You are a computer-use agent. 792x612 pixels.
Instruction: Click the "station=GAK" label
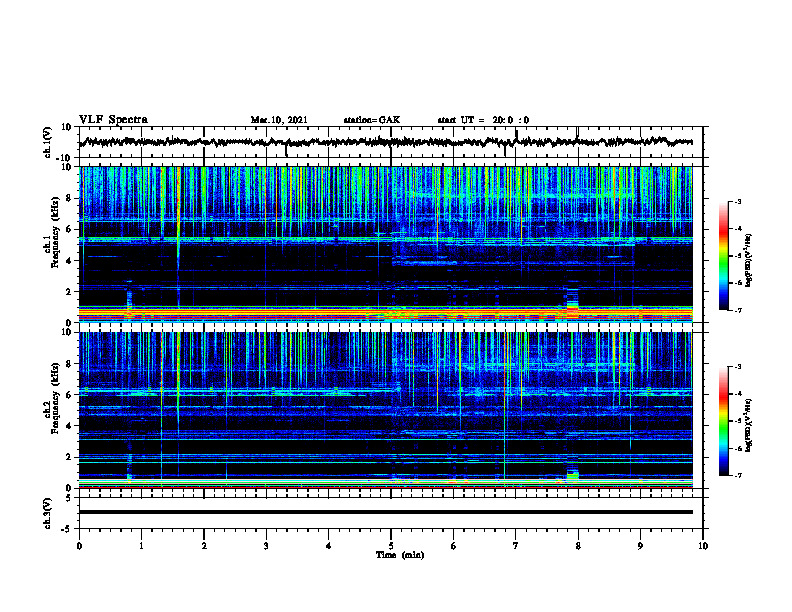372,120
